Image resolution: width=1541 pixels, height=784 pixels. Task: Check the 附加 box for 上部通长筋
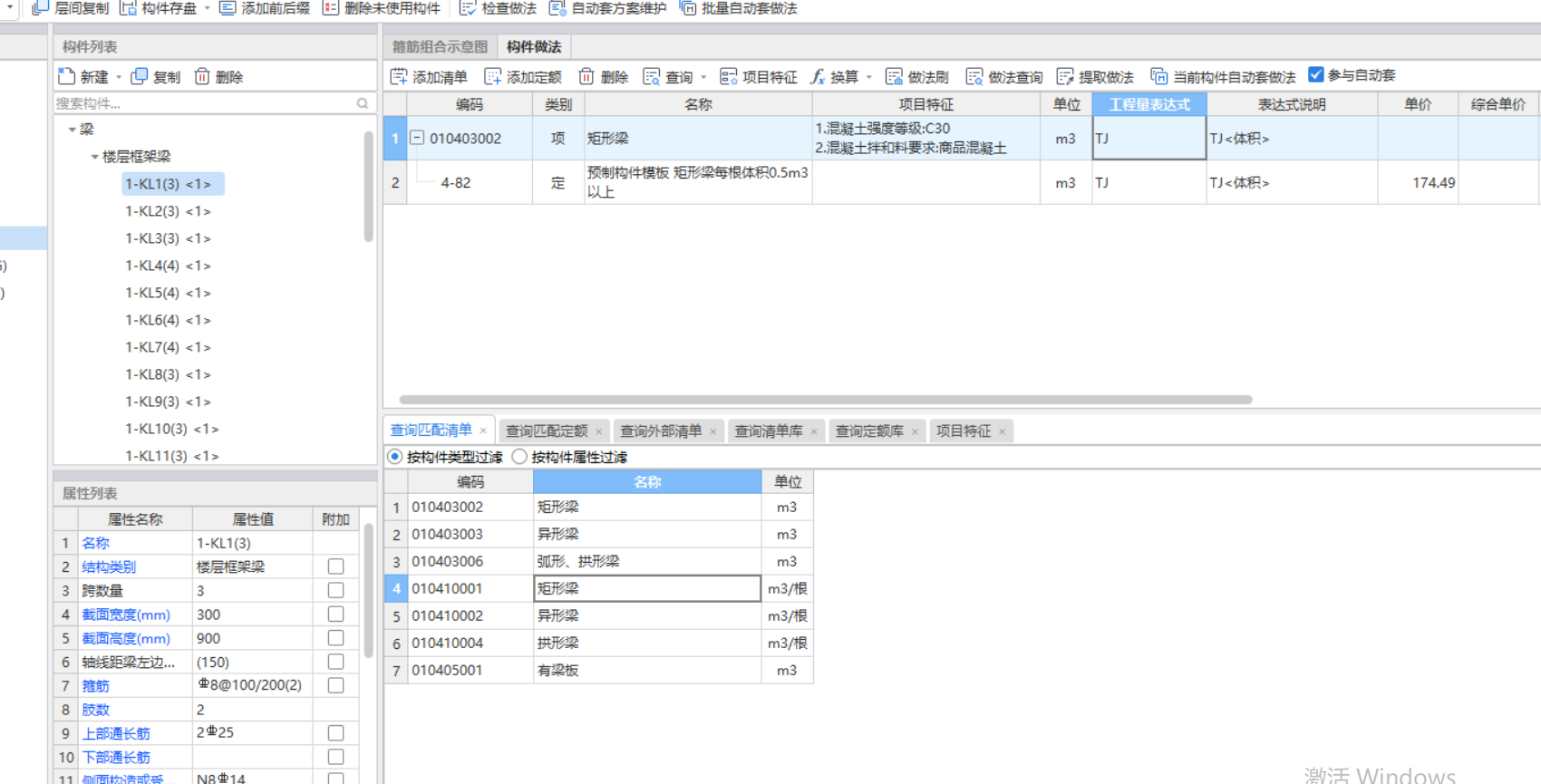point(335,733)
